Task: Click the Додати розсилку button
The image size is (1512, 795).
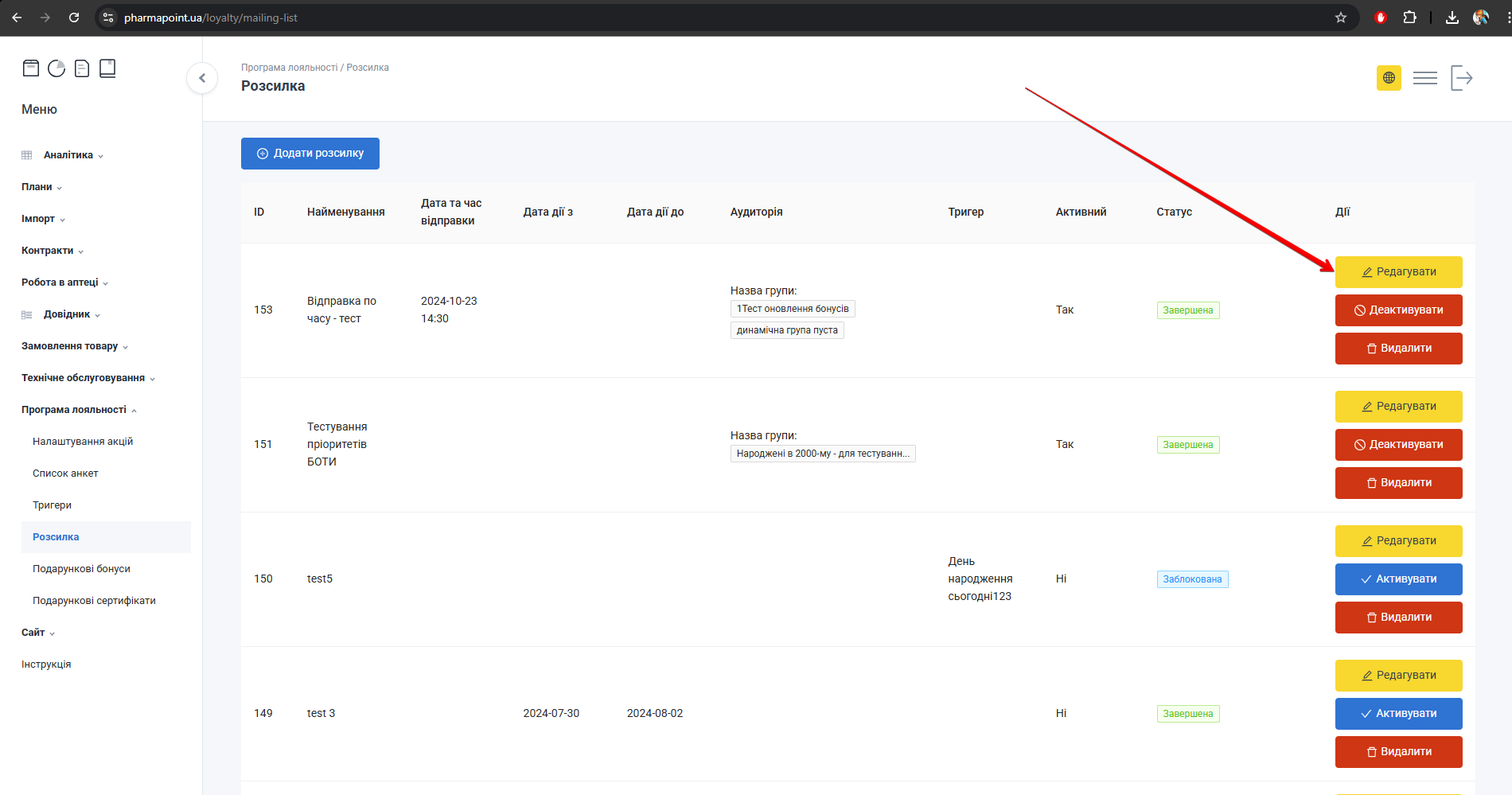Action: pos(310,154)
